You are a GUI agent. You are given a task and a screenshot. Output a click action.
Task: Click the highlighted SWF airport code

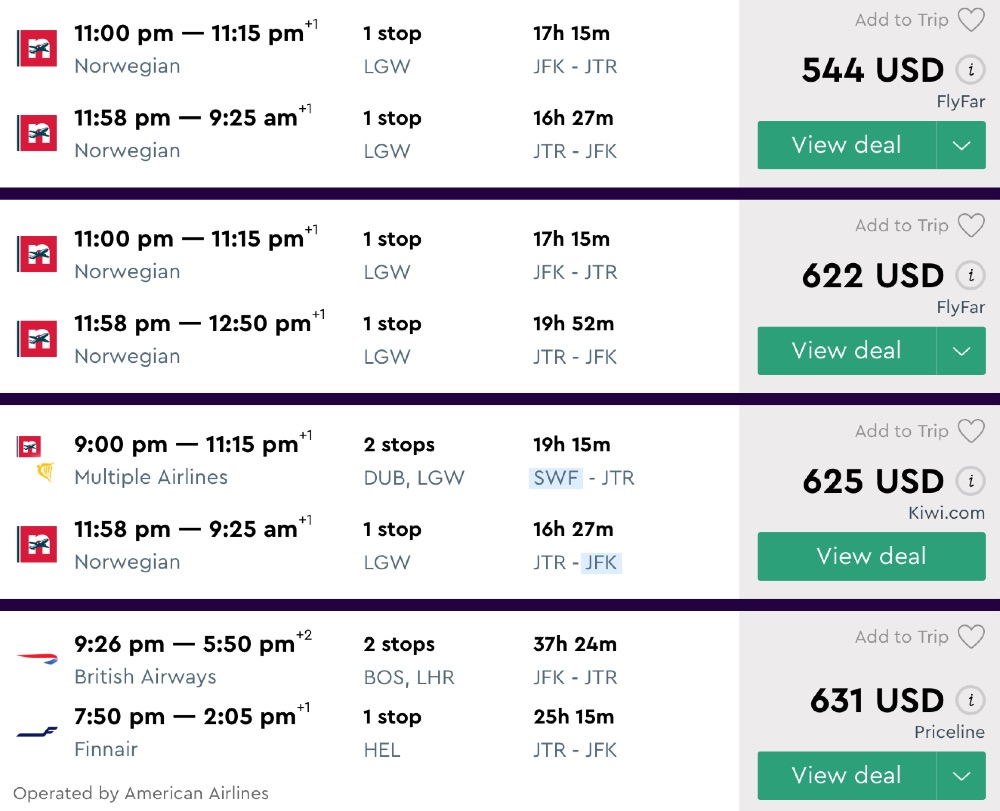556,478
